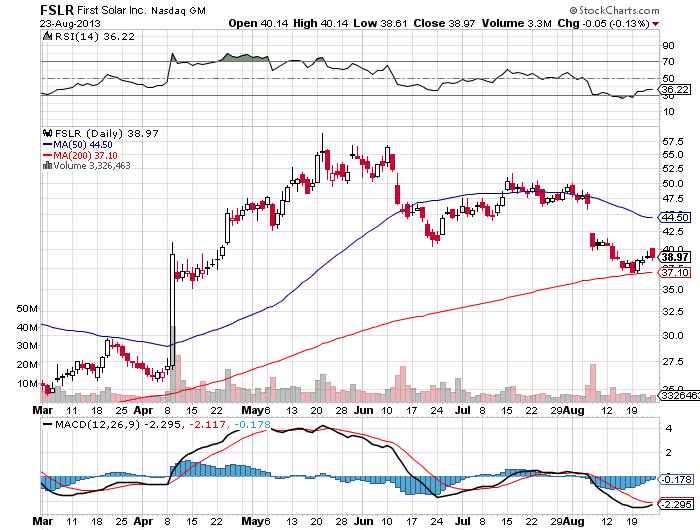Screen dimensions: 700x530
Task: Click the blue MA(50) legend line
Action: click(x=47, y=145)
